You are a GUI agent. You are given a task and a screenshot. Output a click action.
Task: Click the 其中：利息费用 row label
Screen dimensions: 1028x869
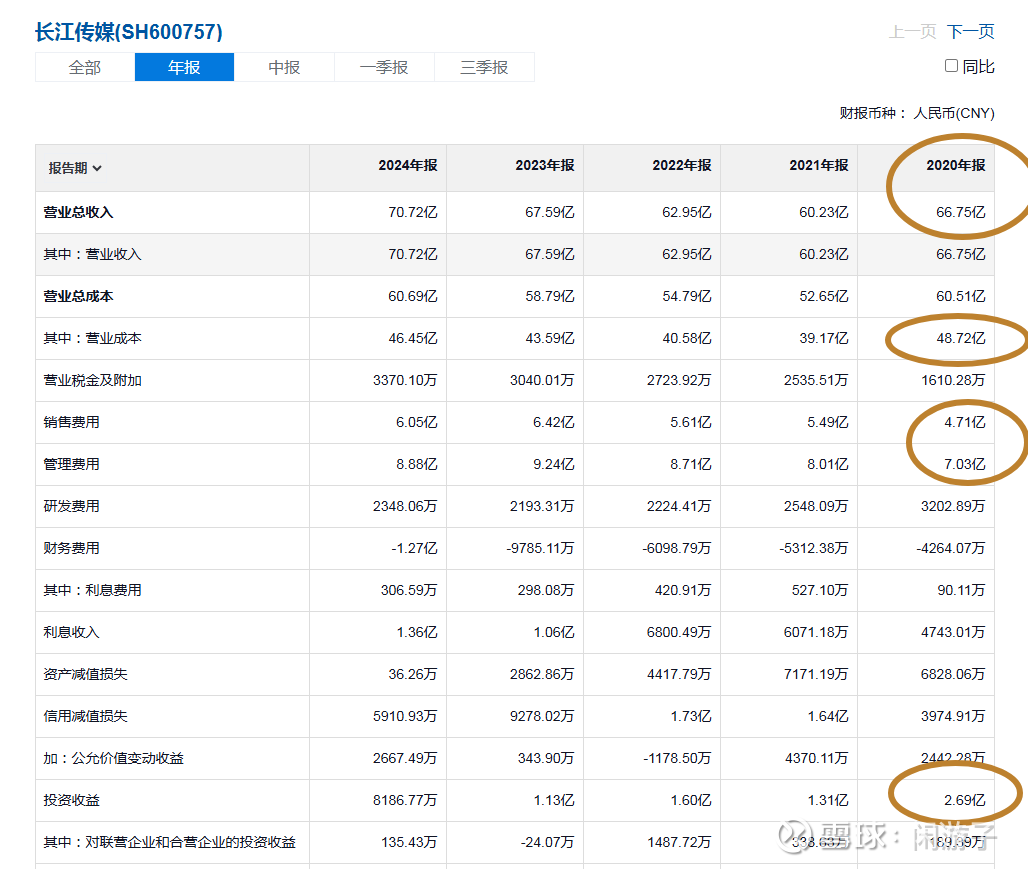click(x=92, y=590)
